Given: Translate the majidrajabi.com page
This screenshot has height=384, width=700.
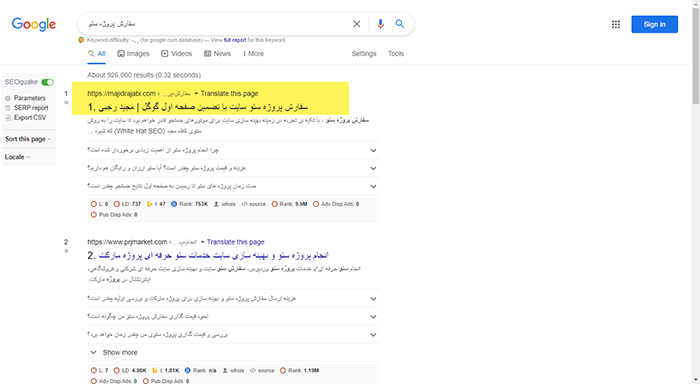Looking at the screenshot, I should click(229, 94).
